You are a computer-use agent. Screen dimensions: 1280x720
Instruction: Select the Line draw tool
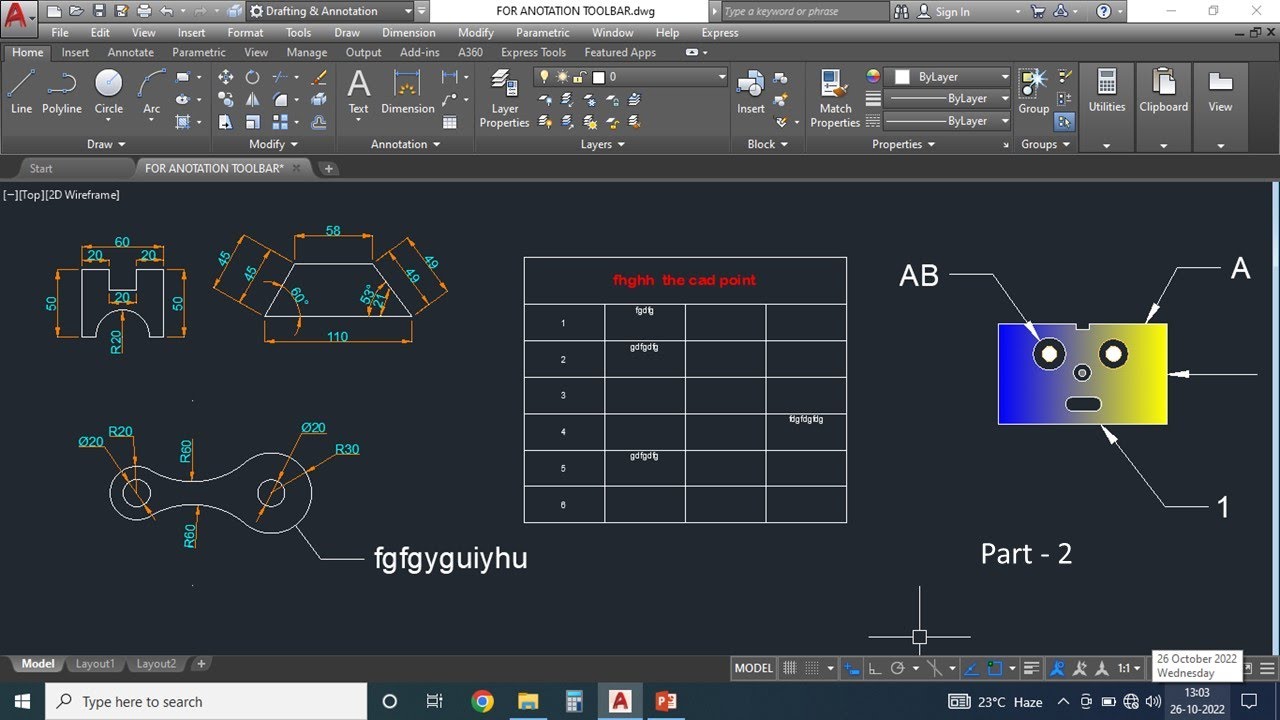tap(21, 91)
